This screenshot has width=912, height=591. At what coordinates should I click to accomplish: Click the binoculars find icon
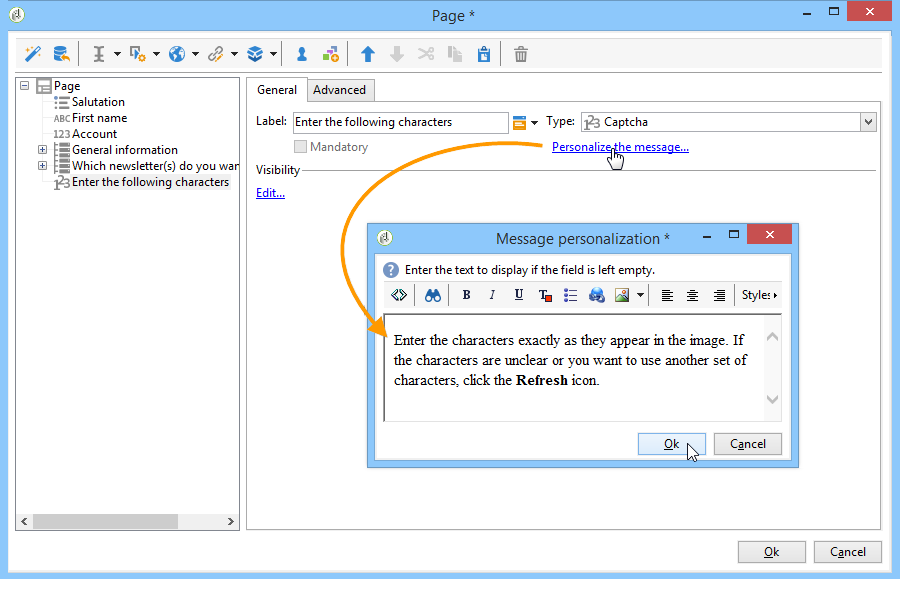click(x=432, y=296)
